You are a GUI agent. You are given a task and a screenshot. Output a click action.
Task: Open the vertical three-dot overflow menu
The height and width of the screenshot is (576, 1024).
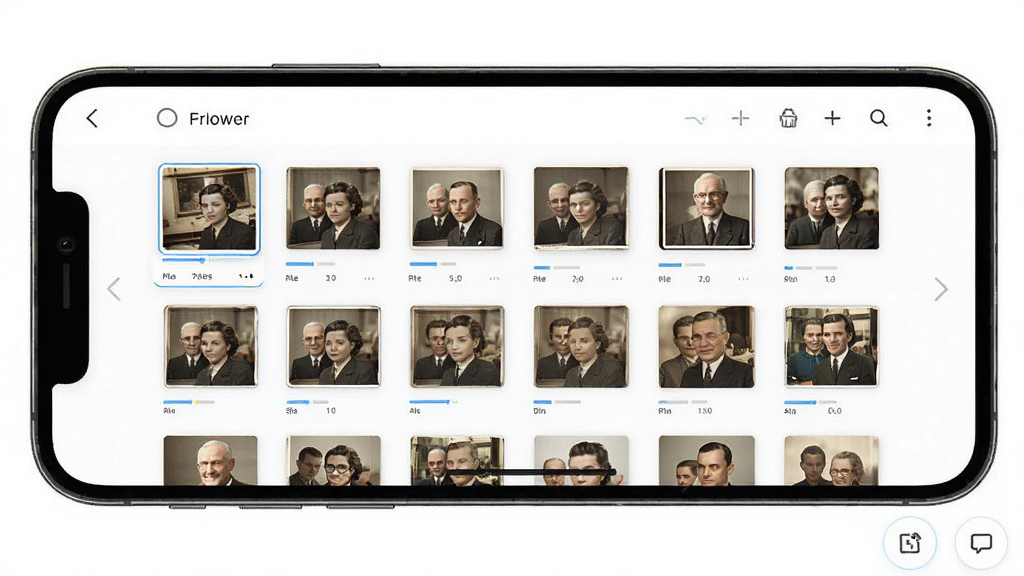[929, 118]
